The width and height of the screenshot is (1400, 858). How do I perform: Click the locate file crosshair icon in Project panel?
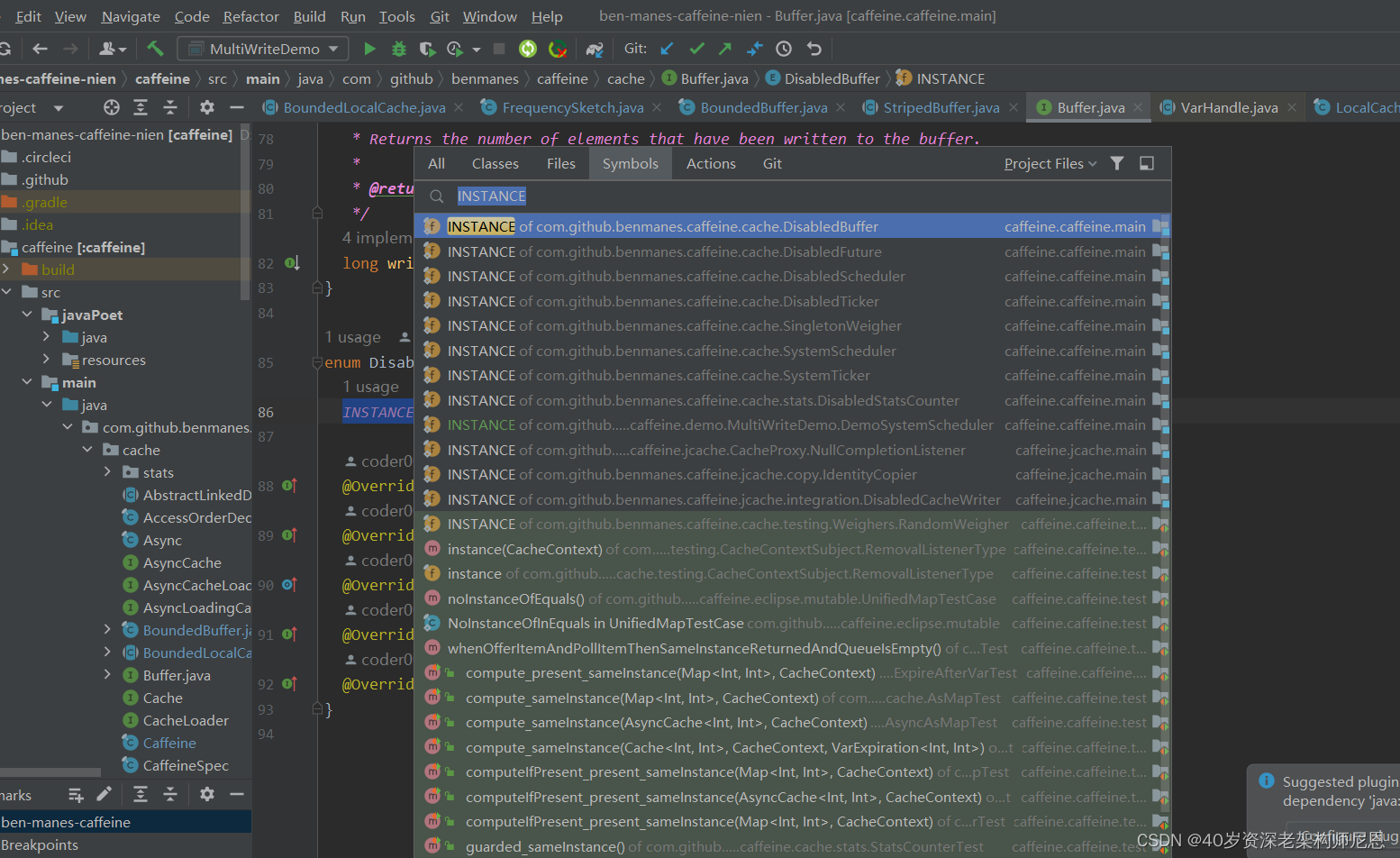click(x=112, y=107)
